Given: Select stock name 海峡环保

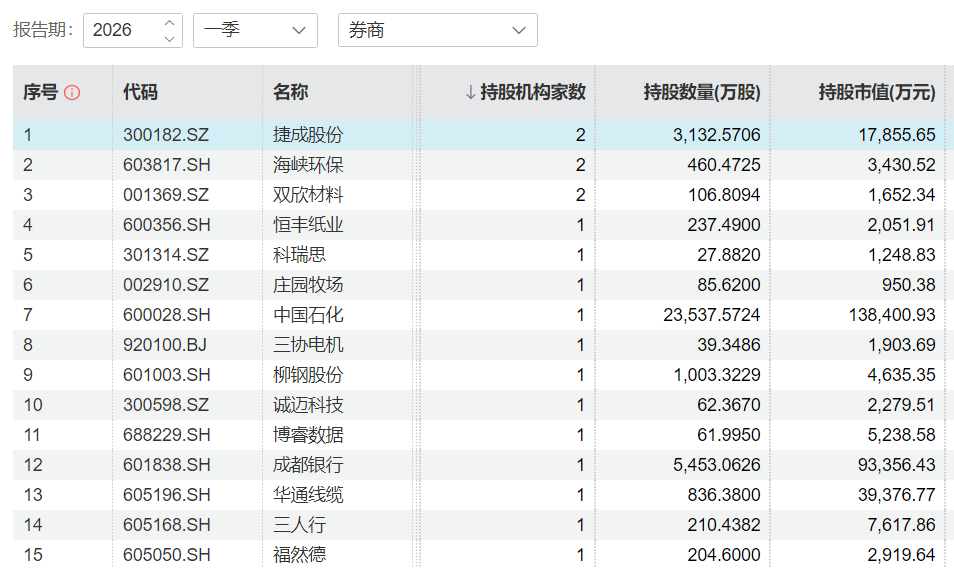Looking at the screenshot, I should pos(308,165).
